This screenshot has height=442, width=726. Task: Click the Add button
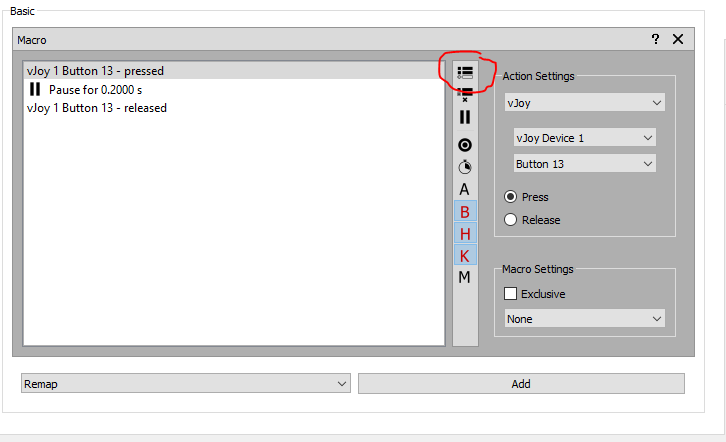[521, 384]
